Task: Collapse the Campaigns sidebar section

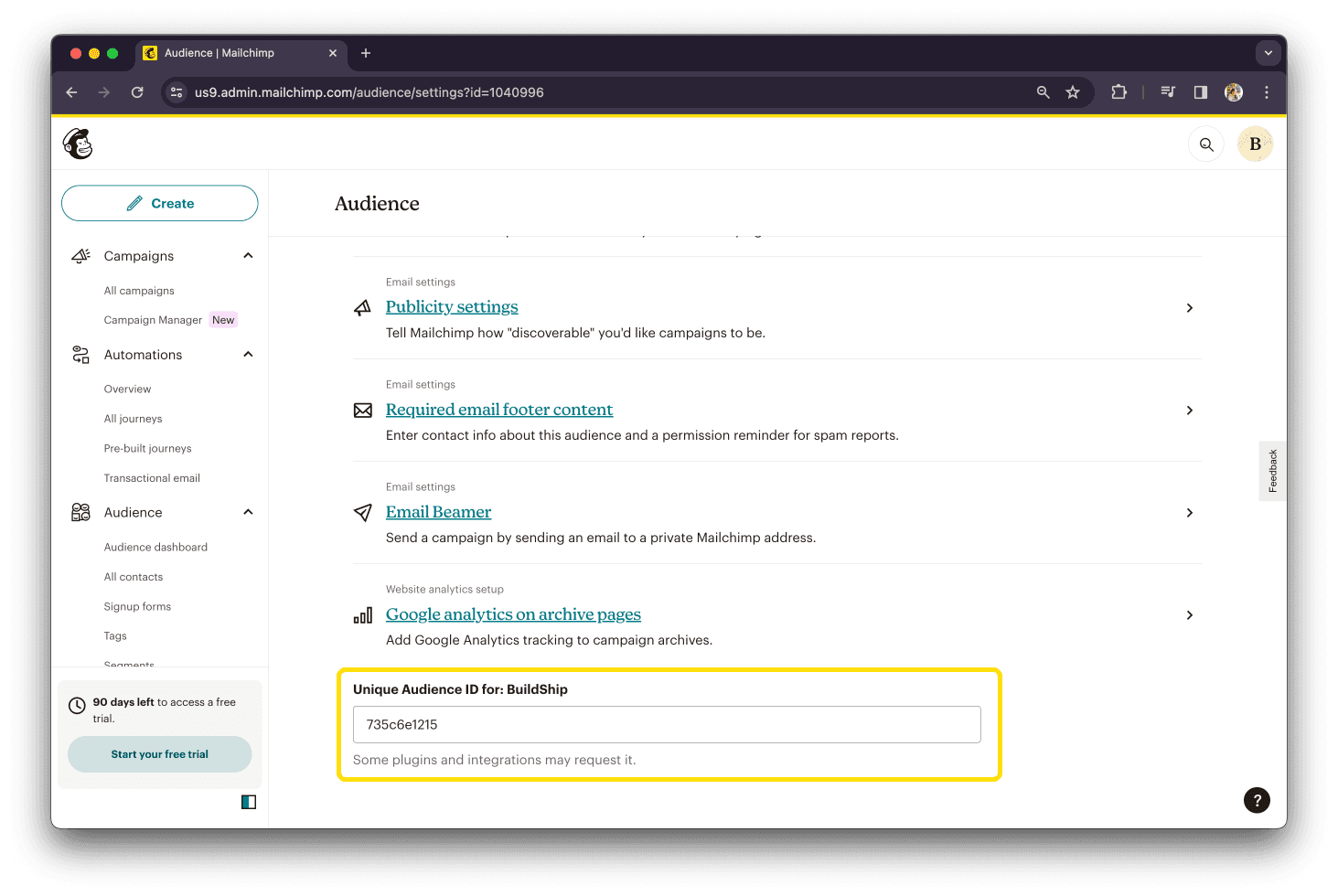Action: pyautogui.click(x=247, y=255)
